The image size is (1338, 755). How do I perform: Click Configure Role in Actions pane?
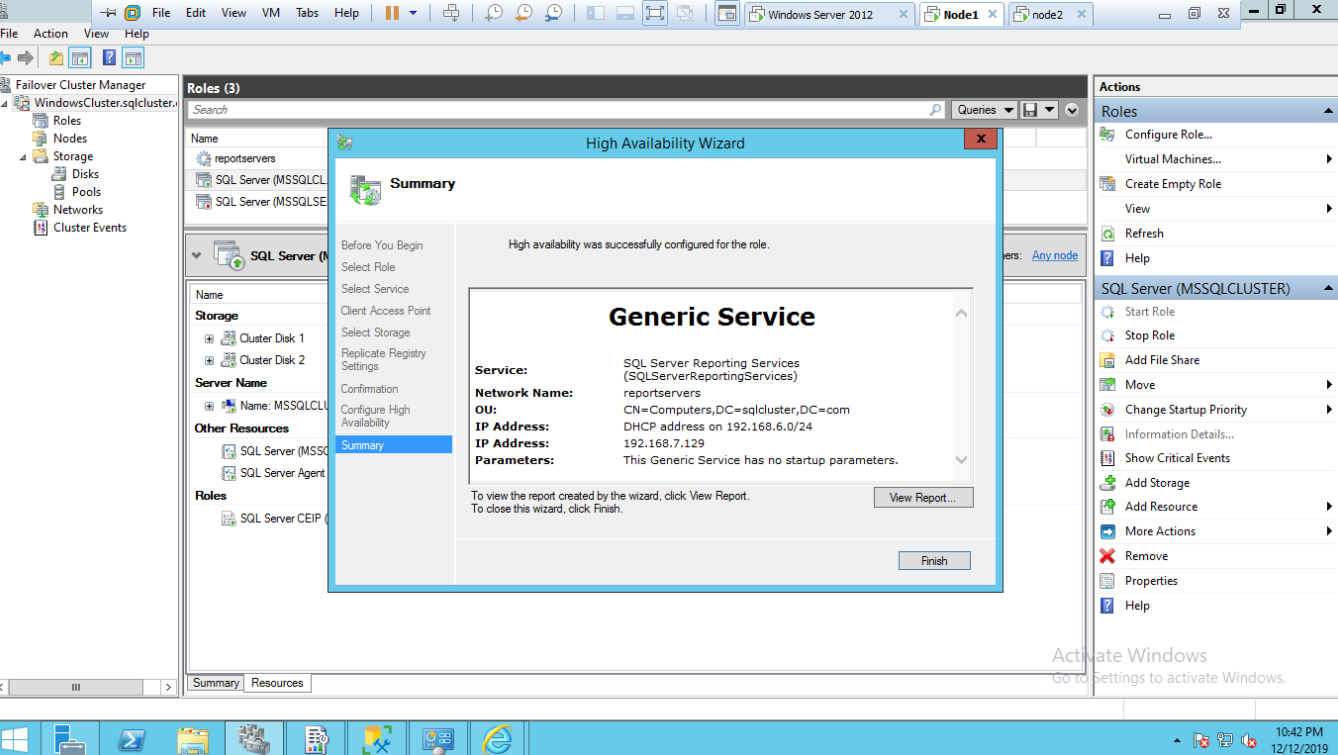(x=1168, y=135)
